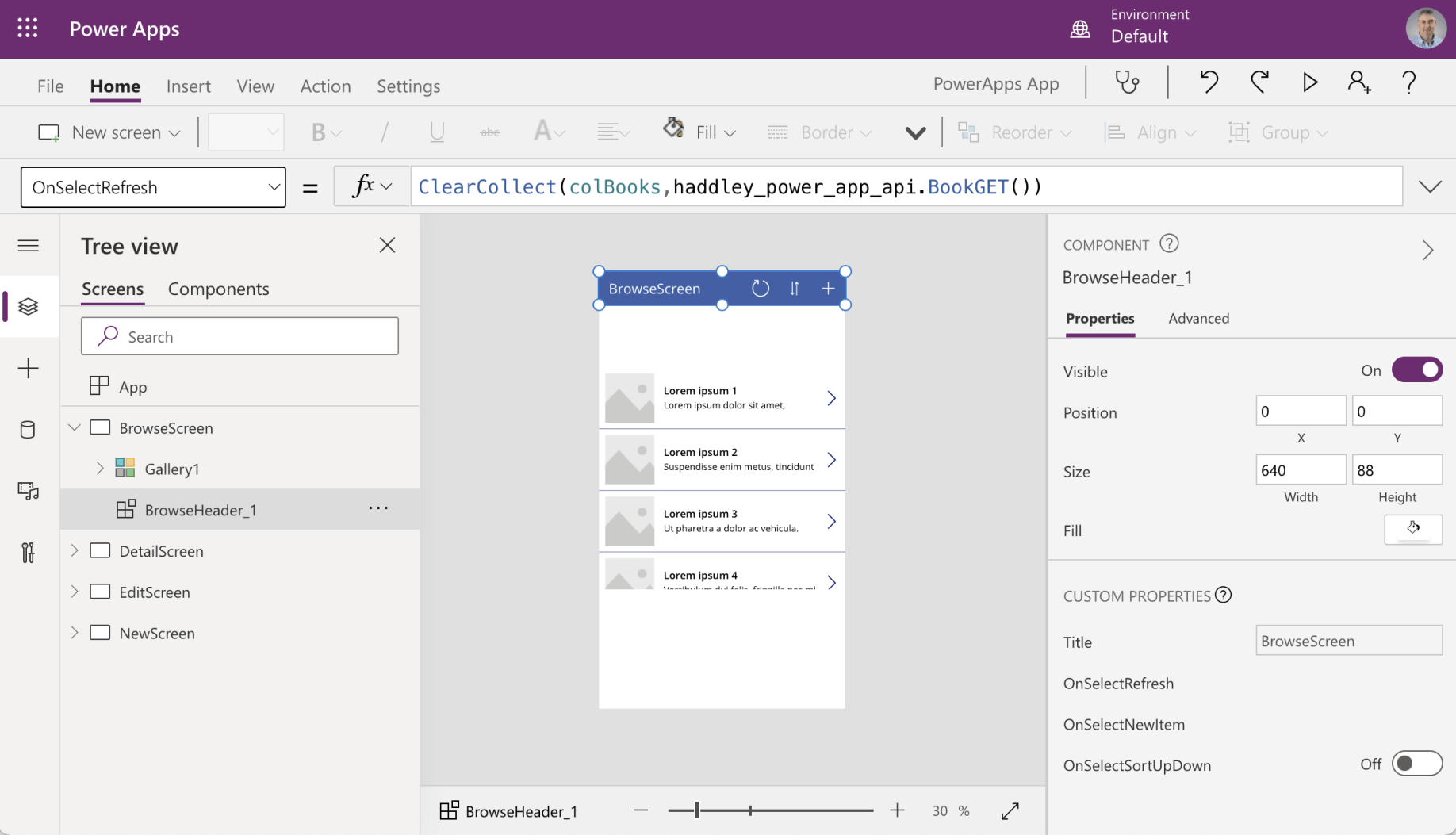Screen dimensions: 1456x835
Task: Open the Advanced tools icon in sidebar
Action: (x=28, y=553)
